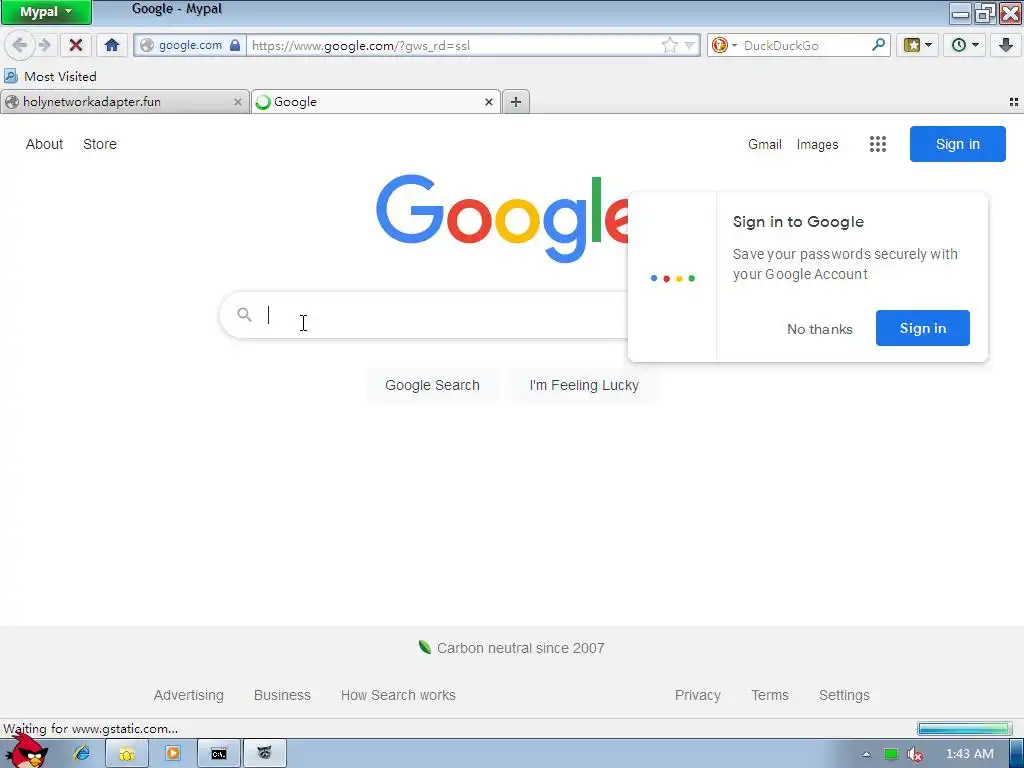This screenshot has height=768, width=1024.
Task: Open the command prompt taskbar button
Action: (x=219, y=754)
